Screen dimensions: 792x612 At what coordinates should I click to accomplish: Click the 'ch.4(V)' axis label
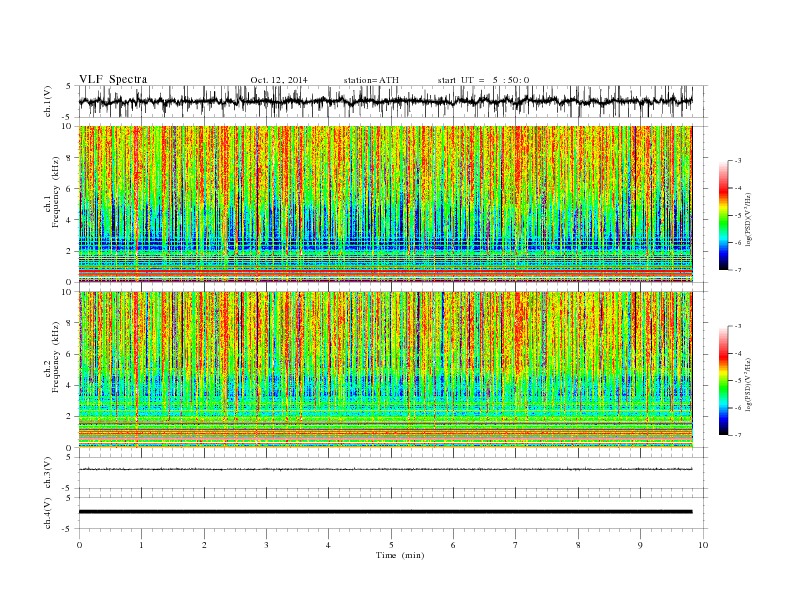pos(48,514)
